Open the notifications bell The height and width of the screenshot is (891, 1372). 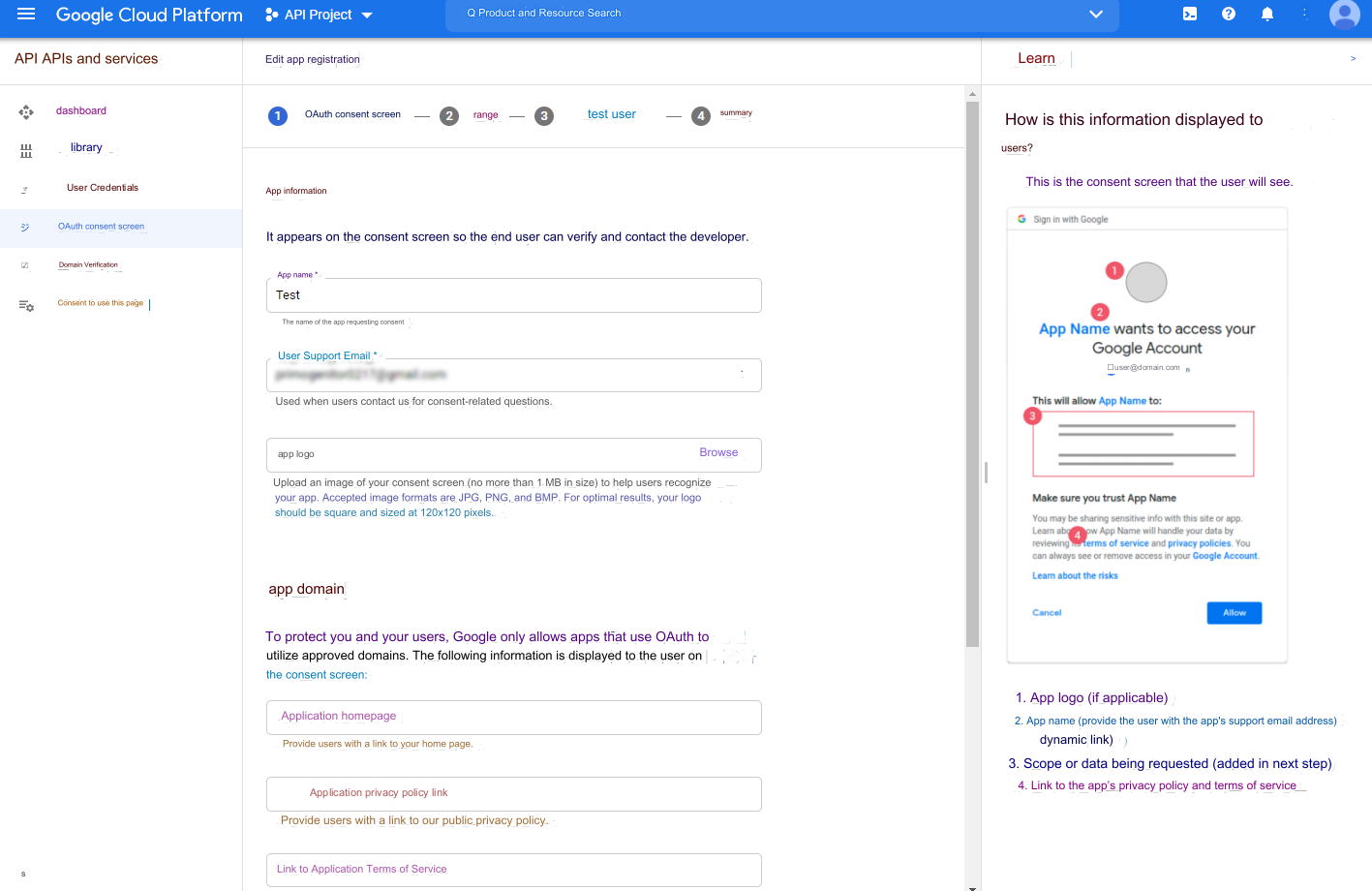coord(1267,14)
